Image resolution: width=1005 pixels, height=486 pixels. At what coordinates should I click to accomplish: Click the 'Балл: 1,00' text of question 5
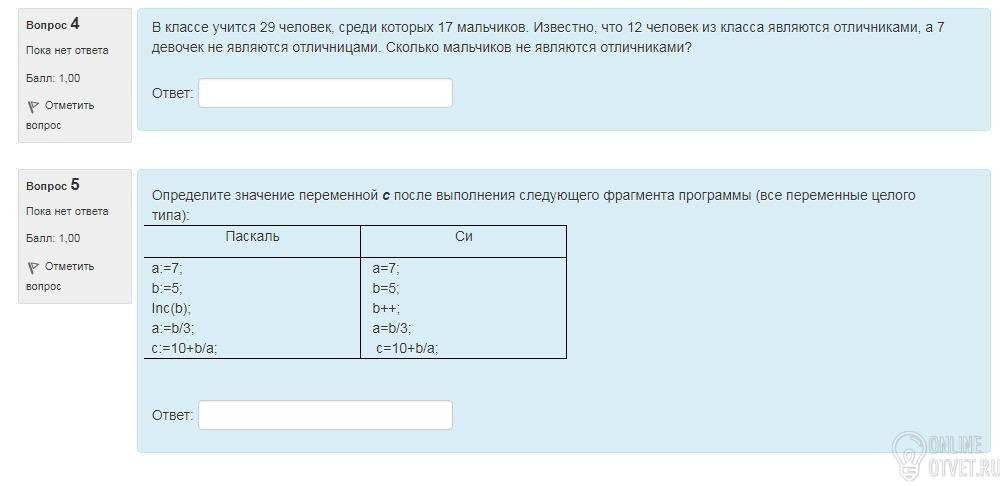click(53, 239)
